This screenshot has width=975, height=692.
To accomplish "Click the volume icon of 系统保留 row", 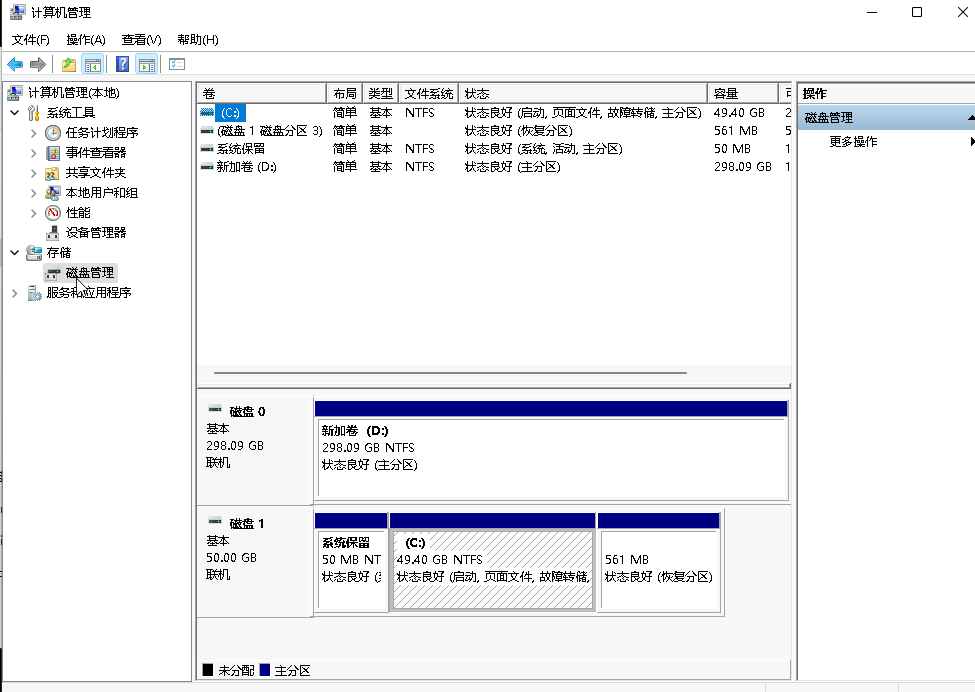I will (x=207, y=149).
